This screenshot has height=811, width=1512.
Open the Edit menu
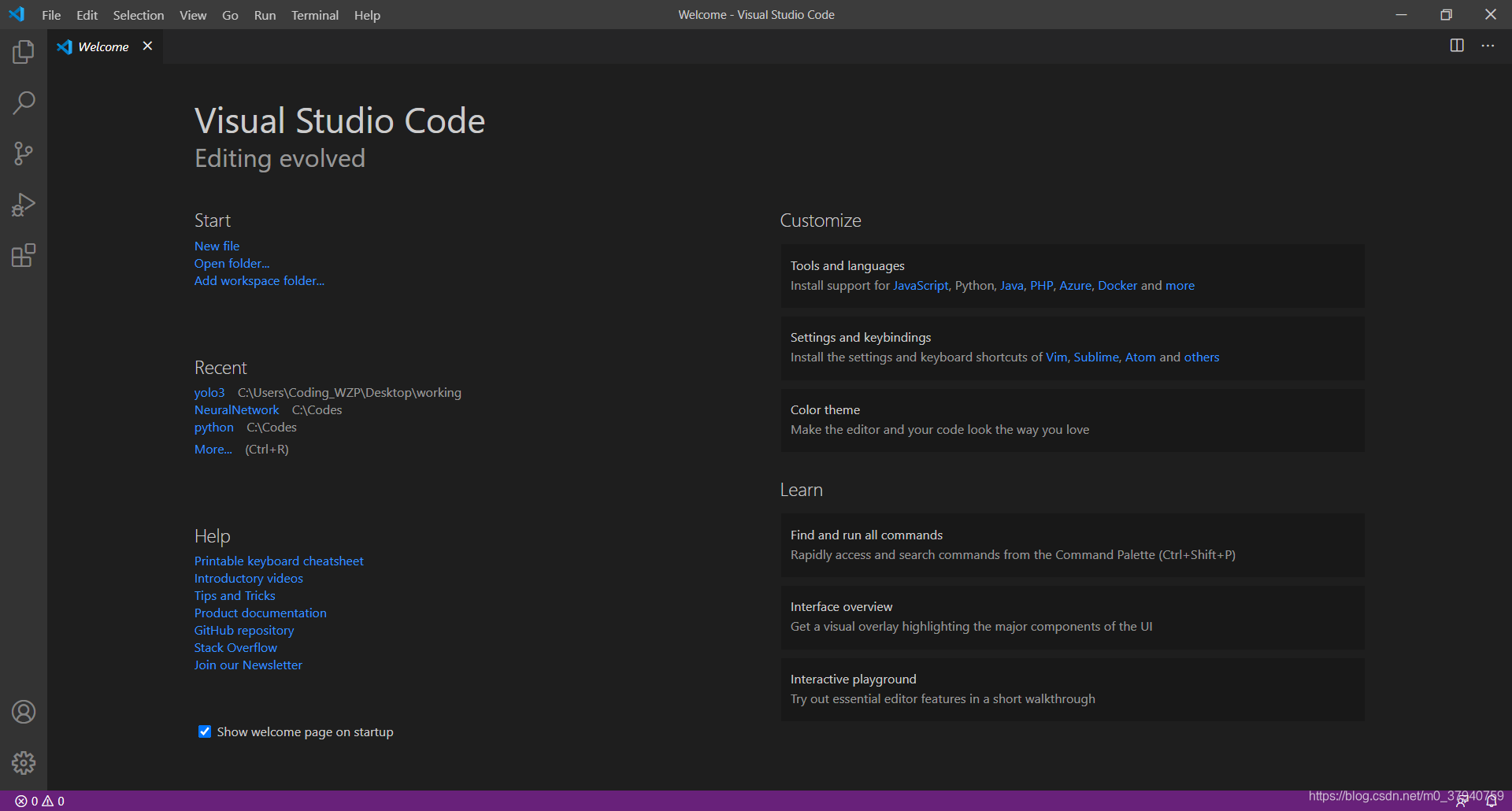pyautogui.click(x=87, y=15)
